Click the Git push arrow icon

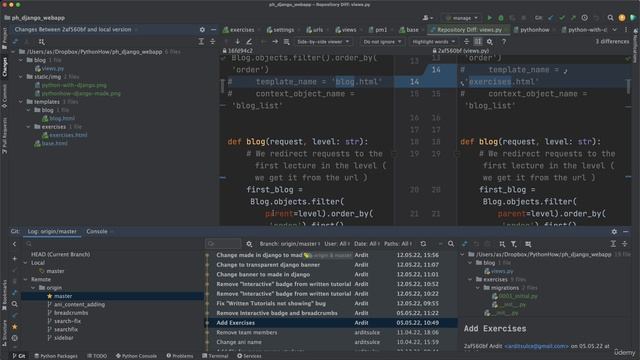click(573, 18)
